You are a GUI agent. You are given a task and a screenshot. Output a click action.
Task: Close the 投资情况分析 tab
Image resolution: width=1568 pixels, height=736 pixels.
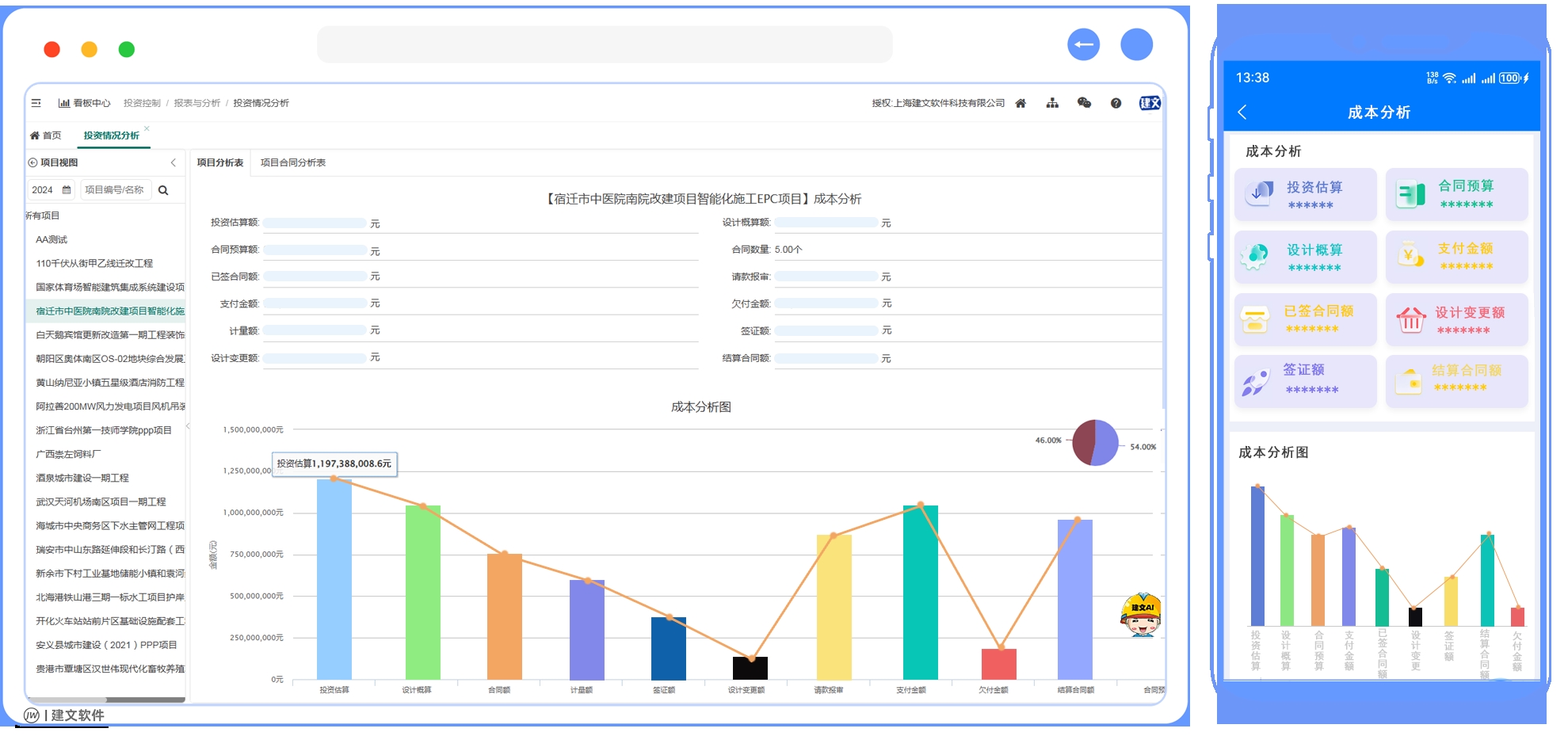coord(147,128)
